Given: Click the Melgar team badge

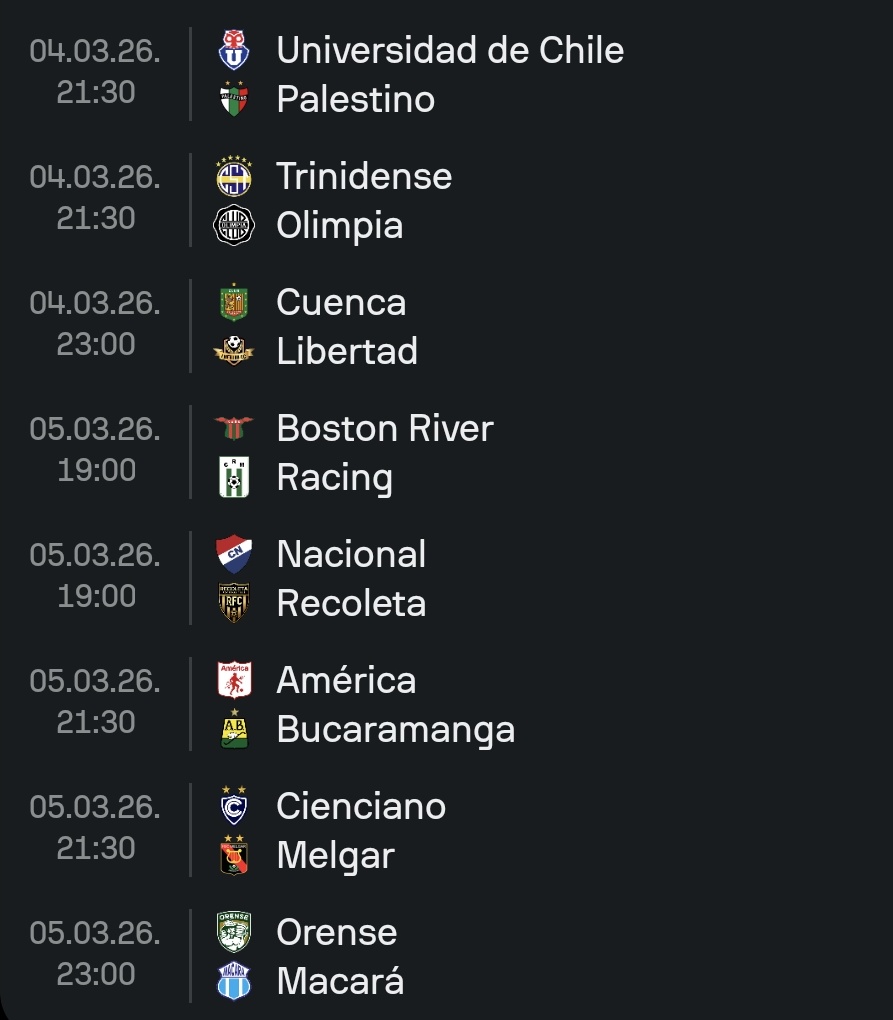Looking at the screenshot, I should coord(234,856).
